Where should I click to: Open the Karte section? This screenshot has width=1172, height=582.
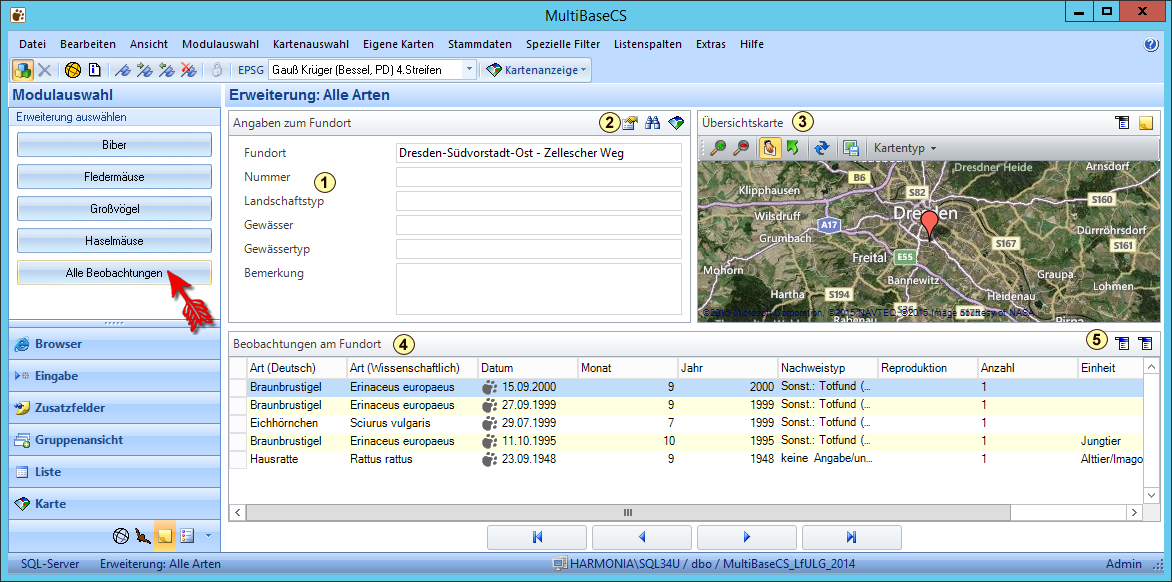pos(114,504)
